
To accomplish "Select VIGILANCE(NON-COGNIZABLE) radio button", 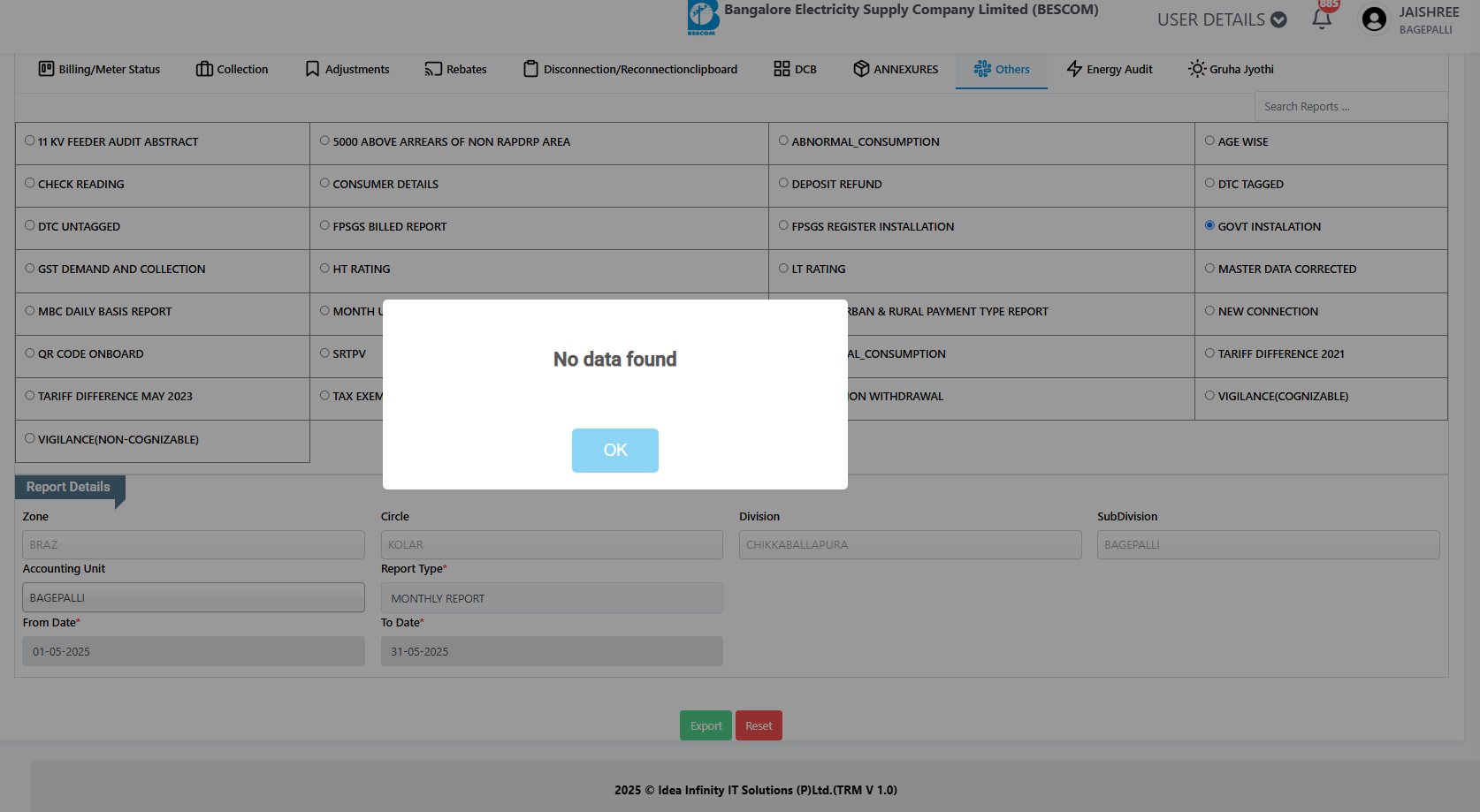I will click(30, 437).
